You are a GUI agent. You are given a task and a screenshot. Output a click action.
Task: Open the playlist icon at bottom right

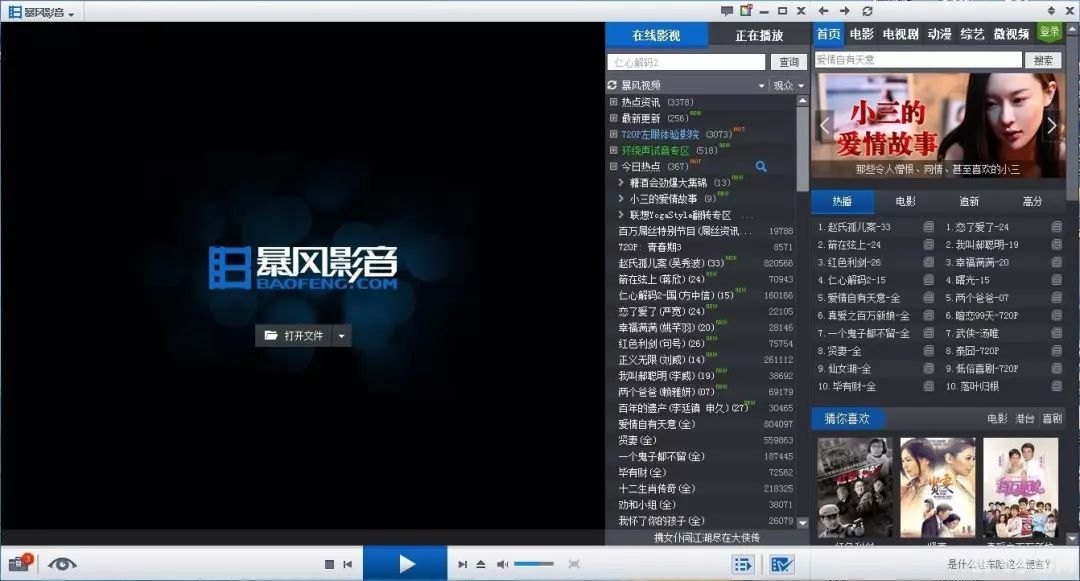click(742, 564)
